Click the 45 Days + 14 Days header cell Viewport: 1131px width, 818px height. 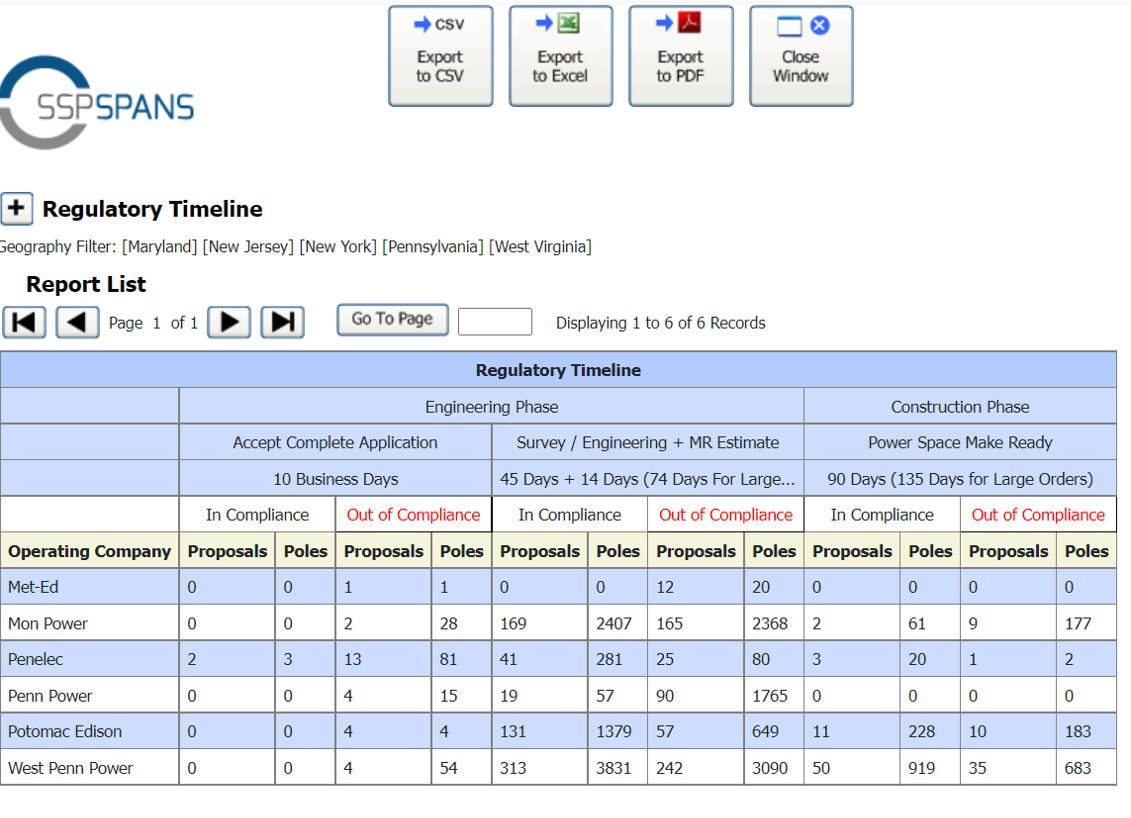[648, 479]
